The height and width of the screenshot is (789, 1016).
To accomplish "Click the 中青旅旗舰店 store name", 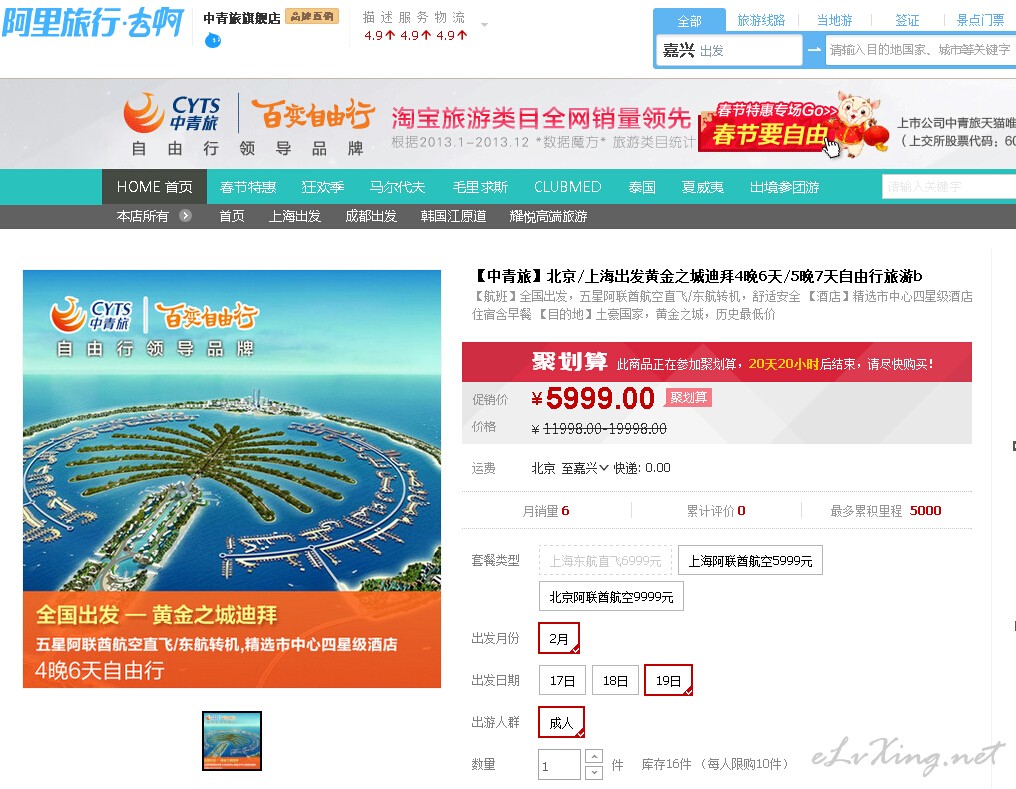I will click(x=242, y=18).
